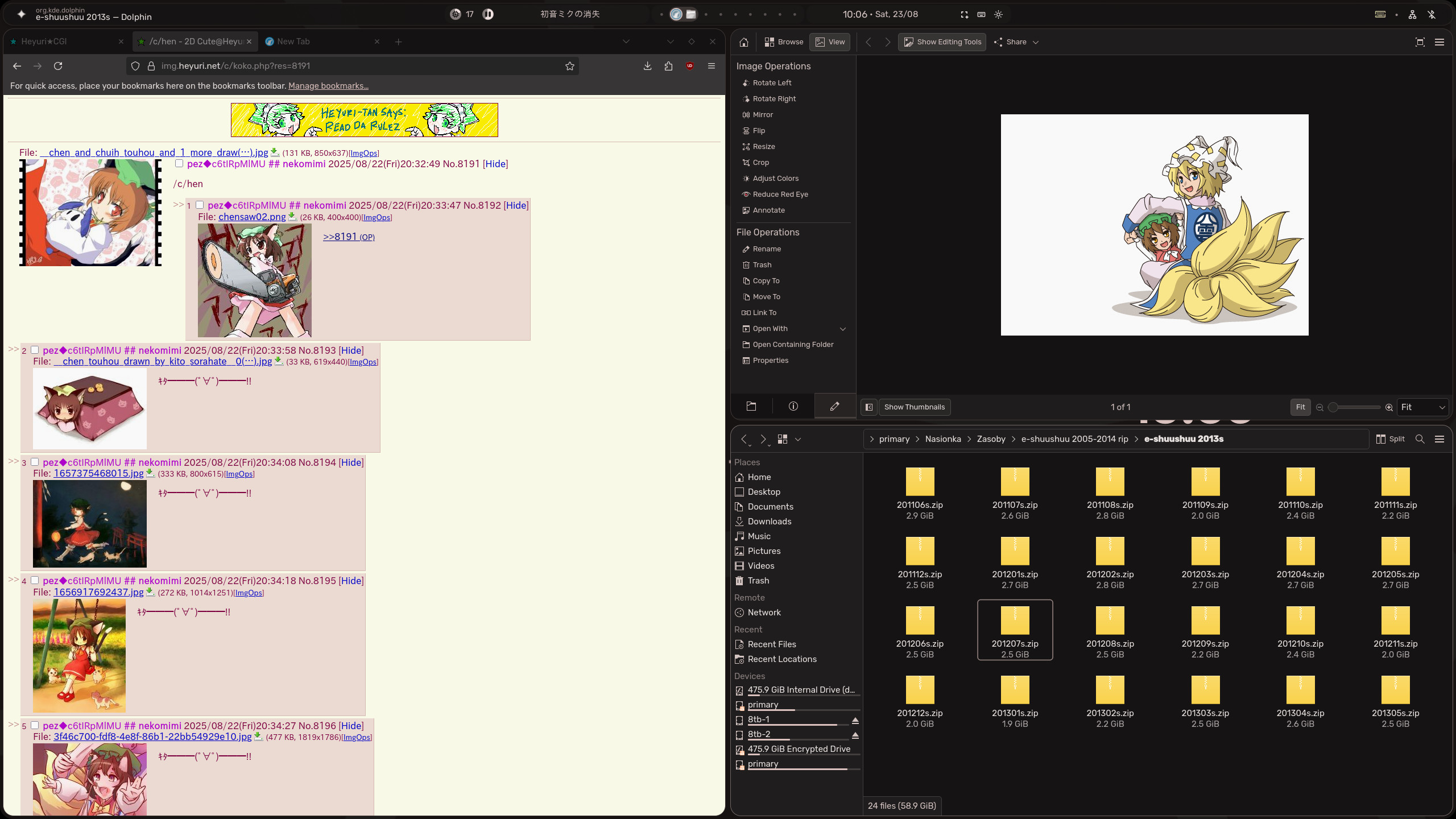Go to Gwenview start page home icon

coord(743,42)
